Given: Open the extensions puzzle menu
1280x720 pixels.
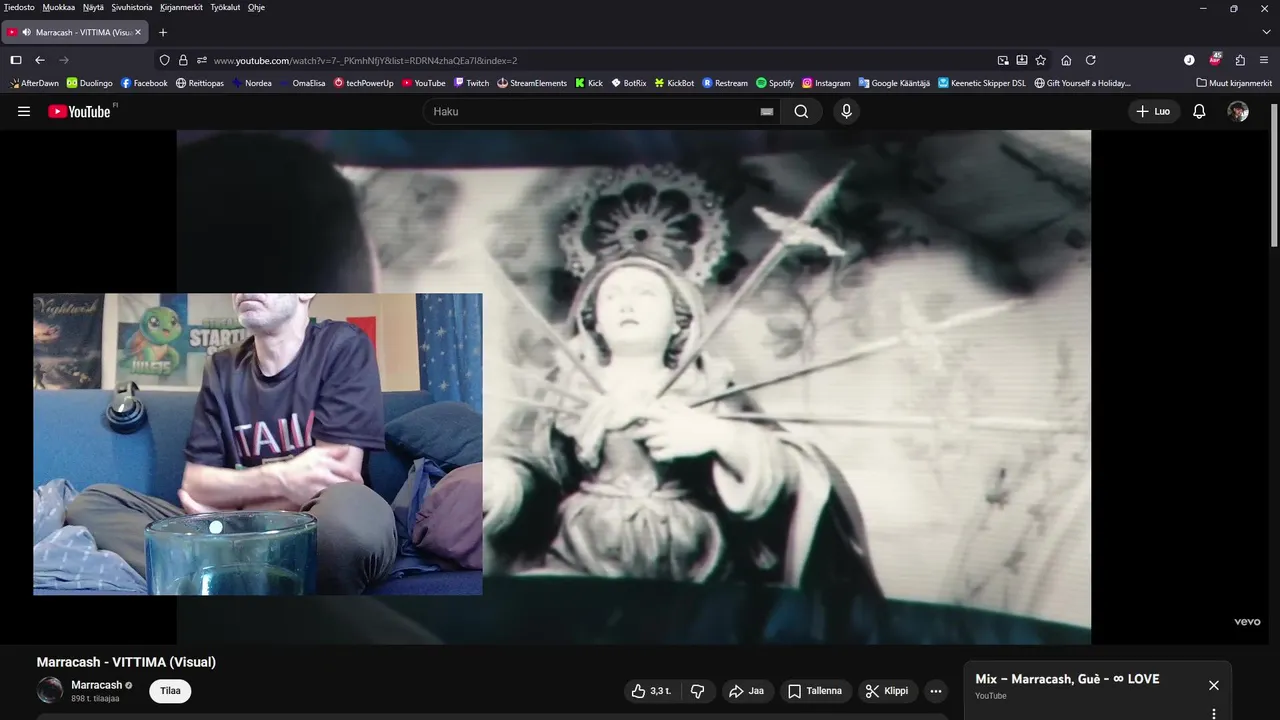Looking at the screenshot, I should pos(1240,60).
